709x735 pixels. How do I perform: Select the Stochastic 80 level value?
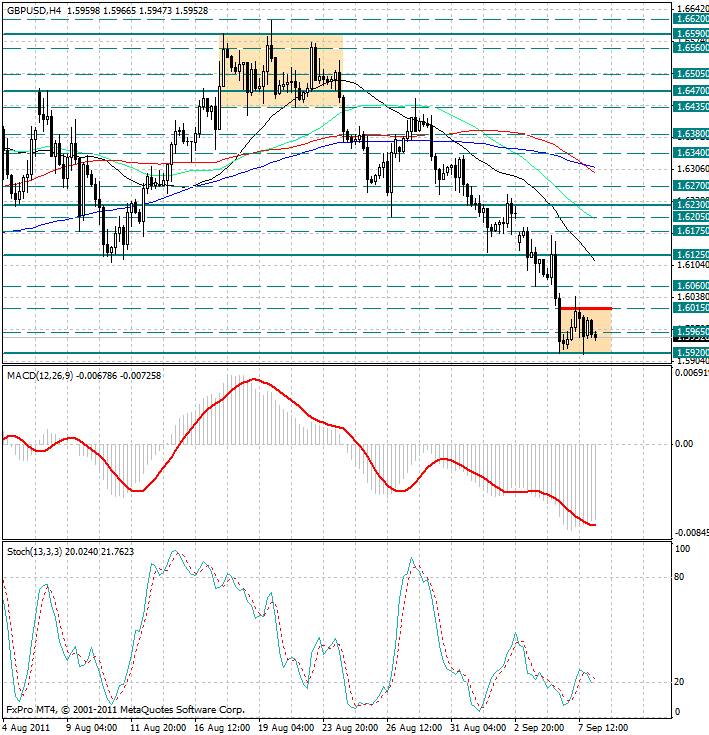(679, 577)
